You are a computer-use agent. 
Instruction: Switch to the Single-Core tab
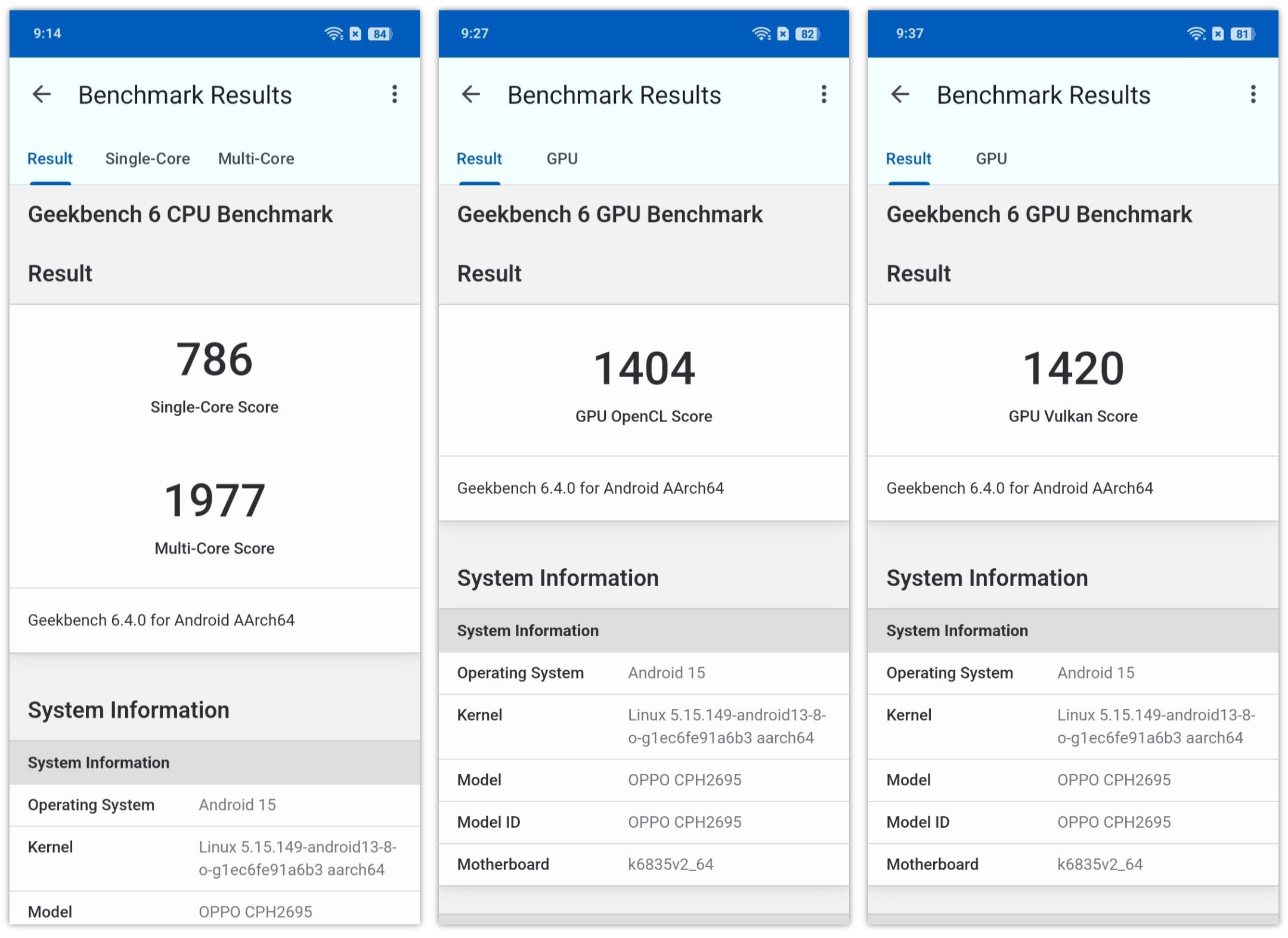click(x=147, y=159)
